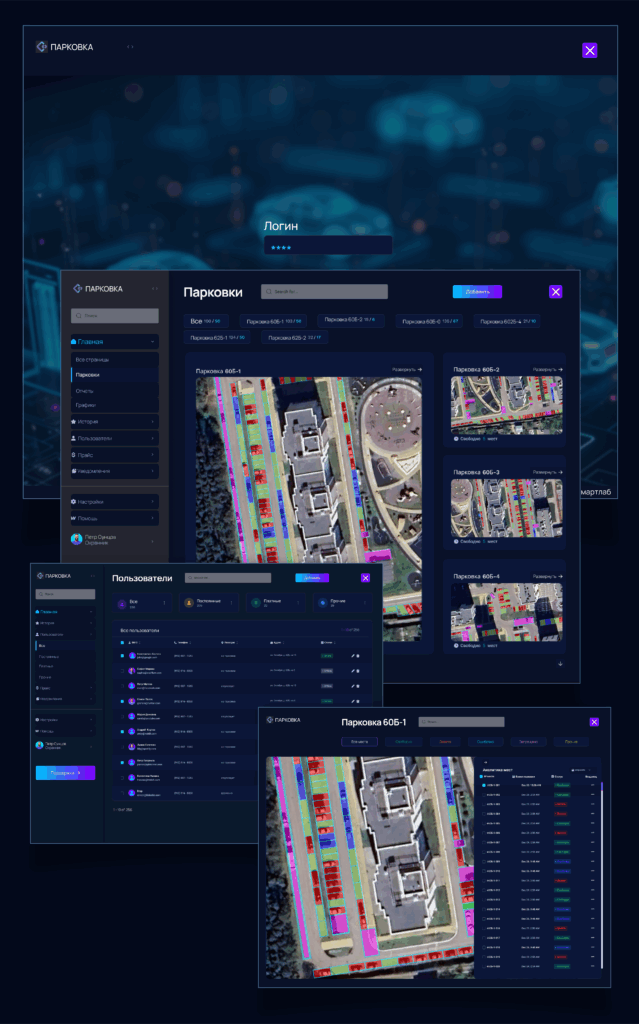
Task: Select the Парковка 60Б-2 filter tab
Action: [350, 319]
